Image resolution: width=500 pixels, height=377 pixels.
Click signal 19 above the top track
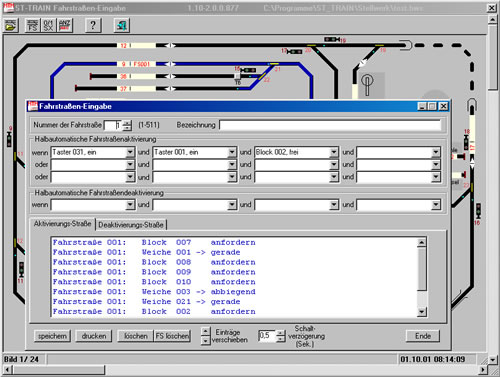pyautogui.click(x=332, y=39)
